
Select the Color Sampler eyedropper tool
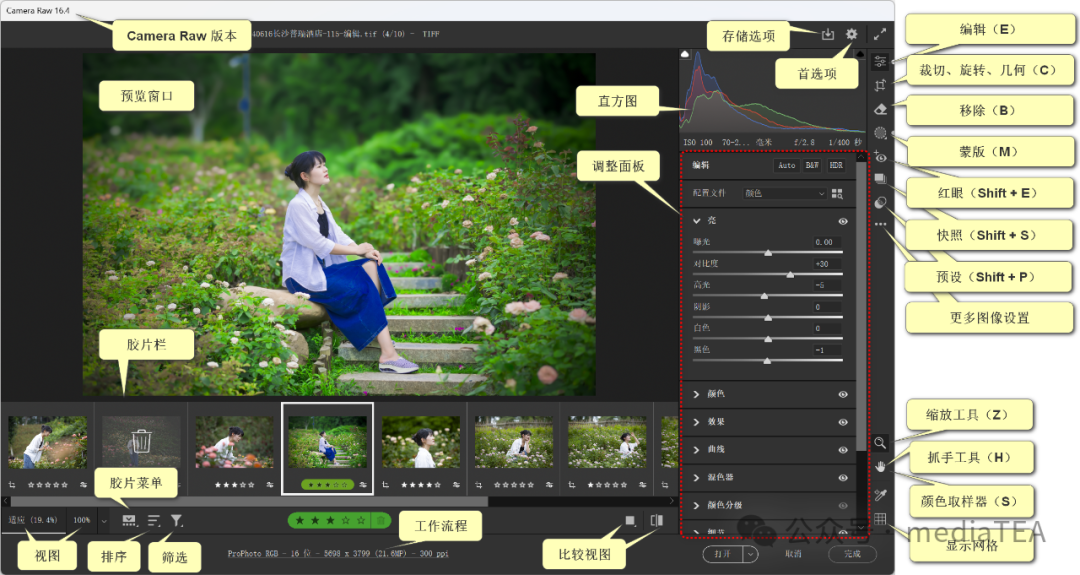point(880,494)
